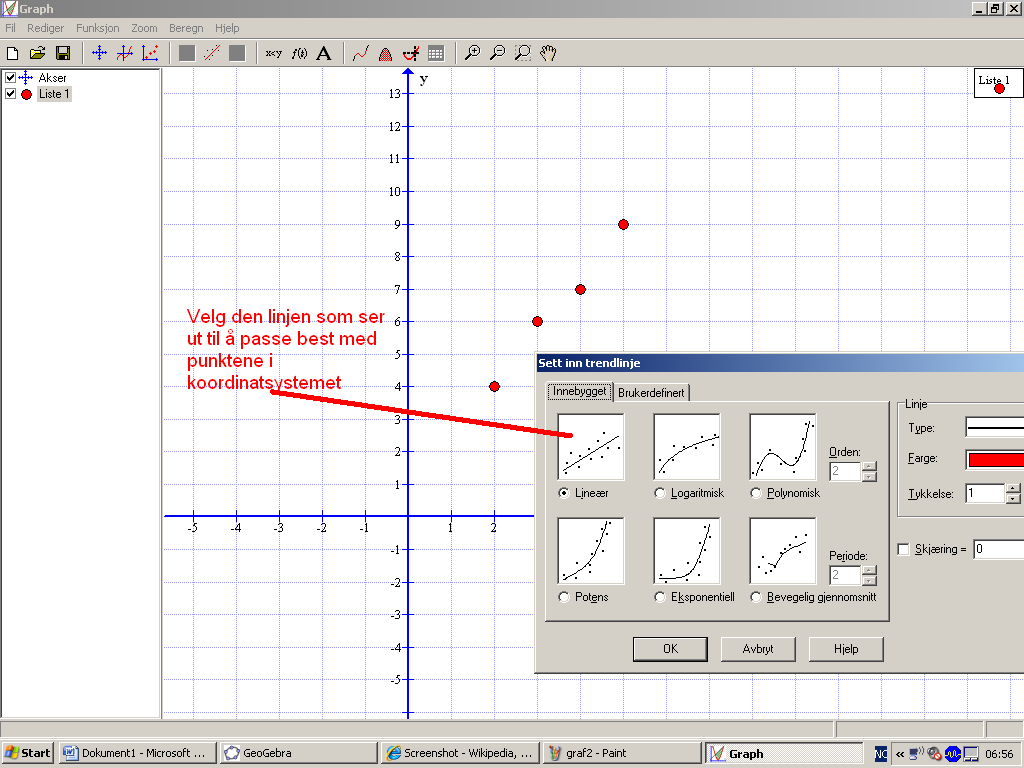Click the Save diskette icon

[62, 53]
